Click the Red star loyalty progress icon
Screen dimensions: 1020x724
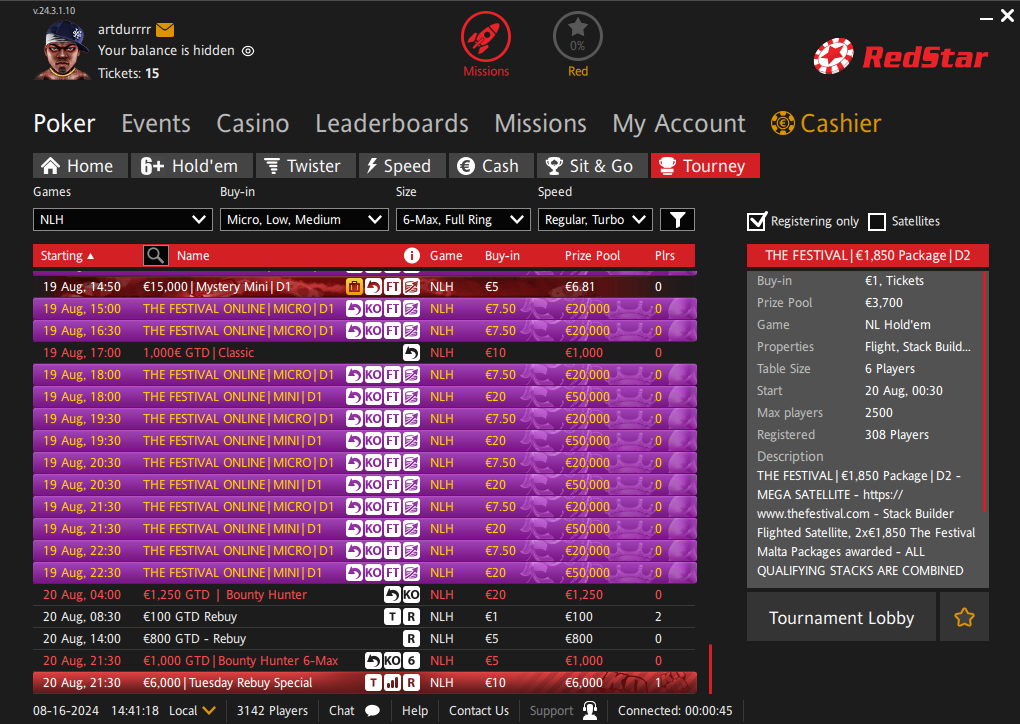578,36
